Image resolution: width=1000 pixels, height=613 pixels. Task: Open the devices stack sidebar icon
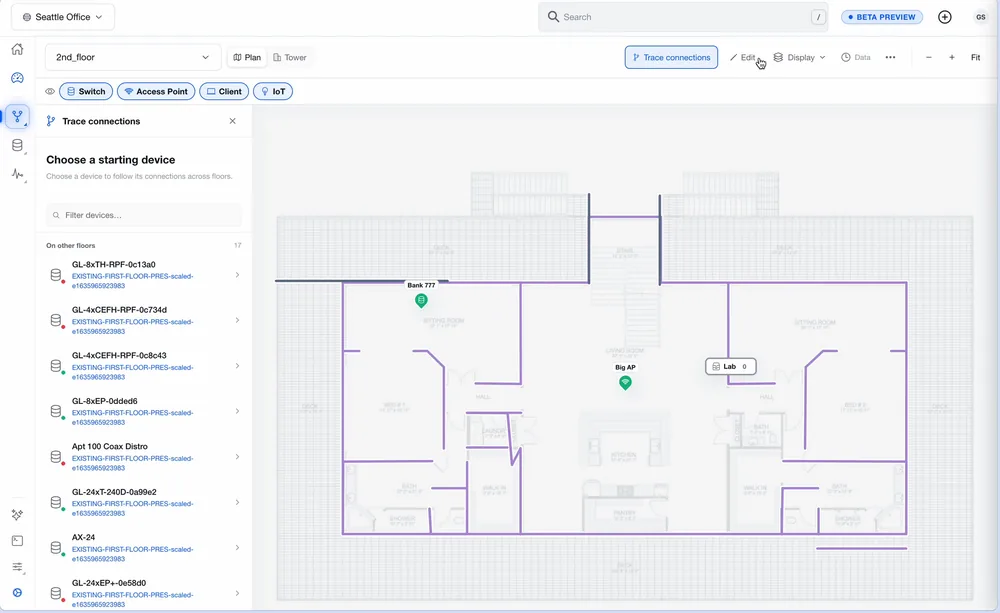pyautogui.click(x=17, y=145)
